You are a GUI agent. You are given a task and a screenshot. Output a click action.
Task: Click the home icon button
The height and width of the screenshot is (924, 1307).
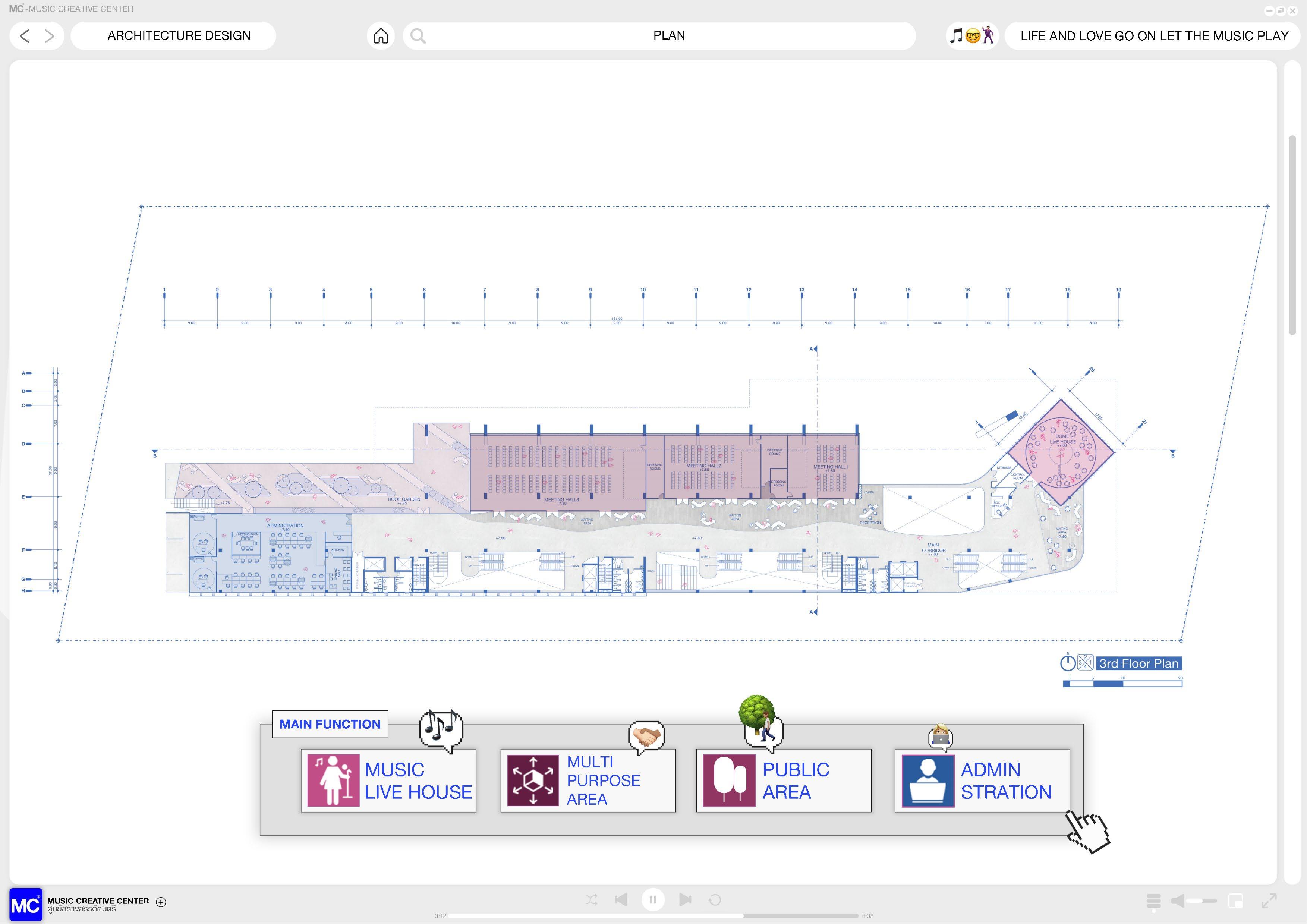pos(381,36)
